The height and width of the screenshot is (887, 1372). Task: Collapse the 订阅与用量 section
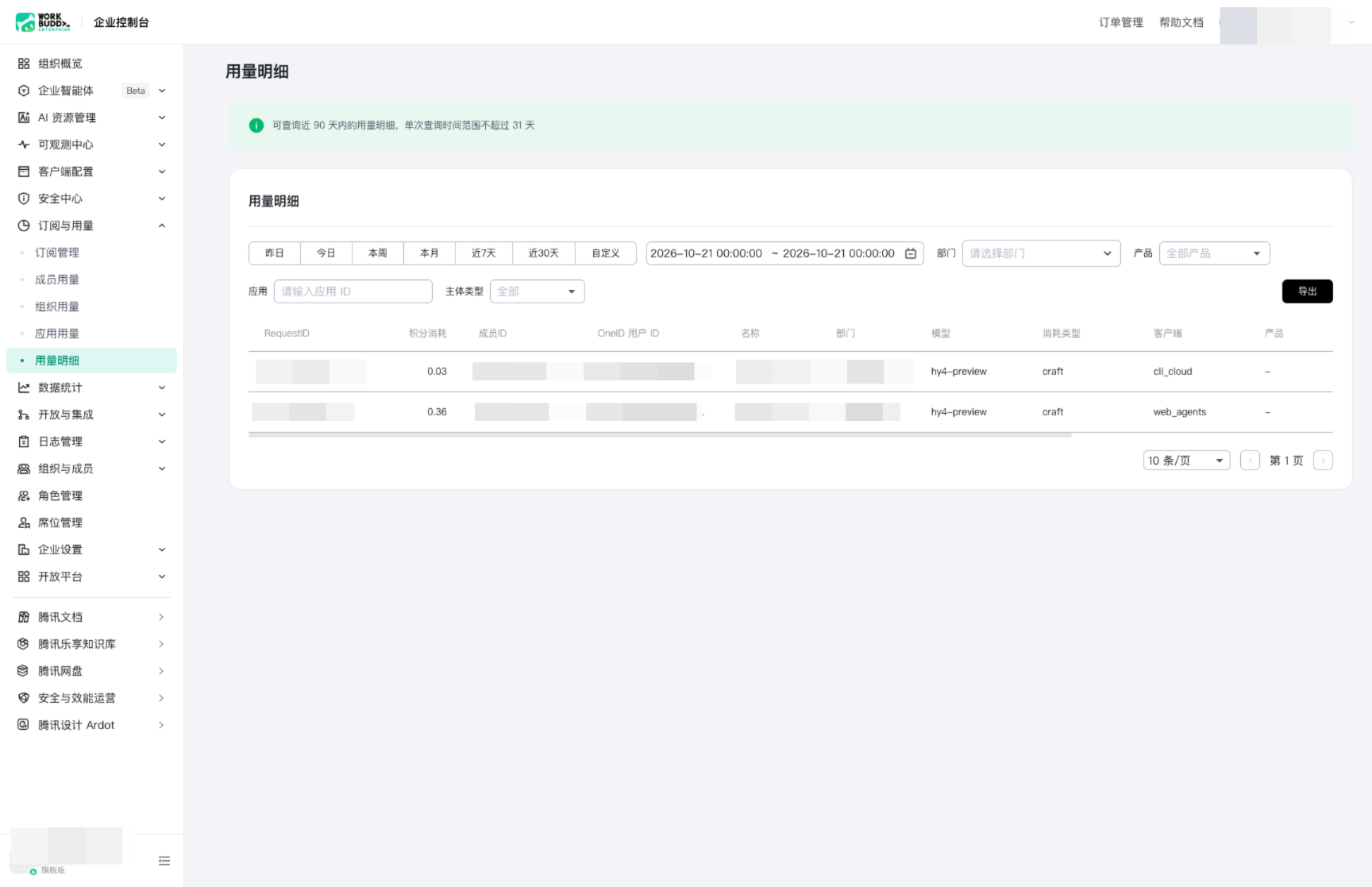(x=162, y=226)
